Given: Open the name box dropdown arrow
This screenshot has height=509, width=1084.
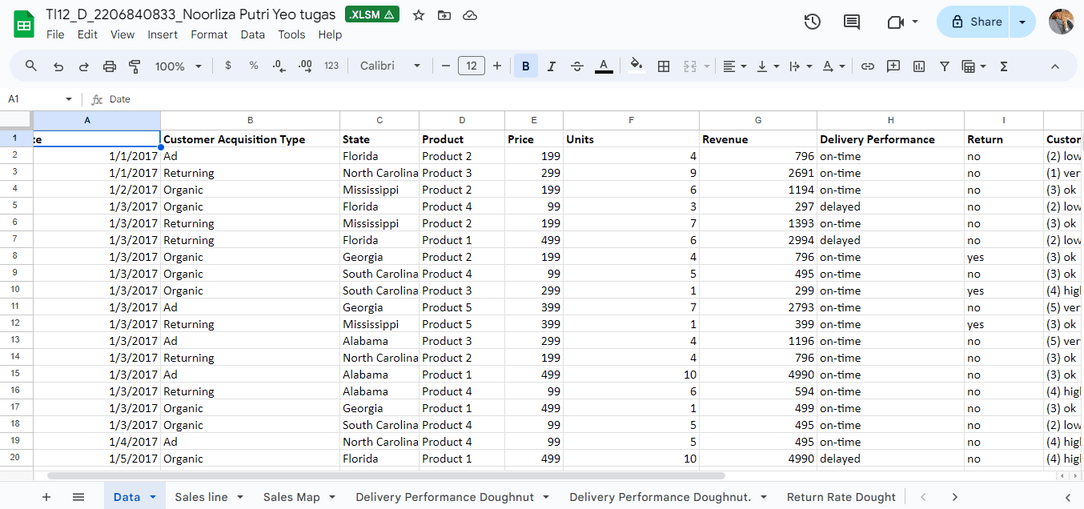Looking at the screenshot, I should coord(68,99).
